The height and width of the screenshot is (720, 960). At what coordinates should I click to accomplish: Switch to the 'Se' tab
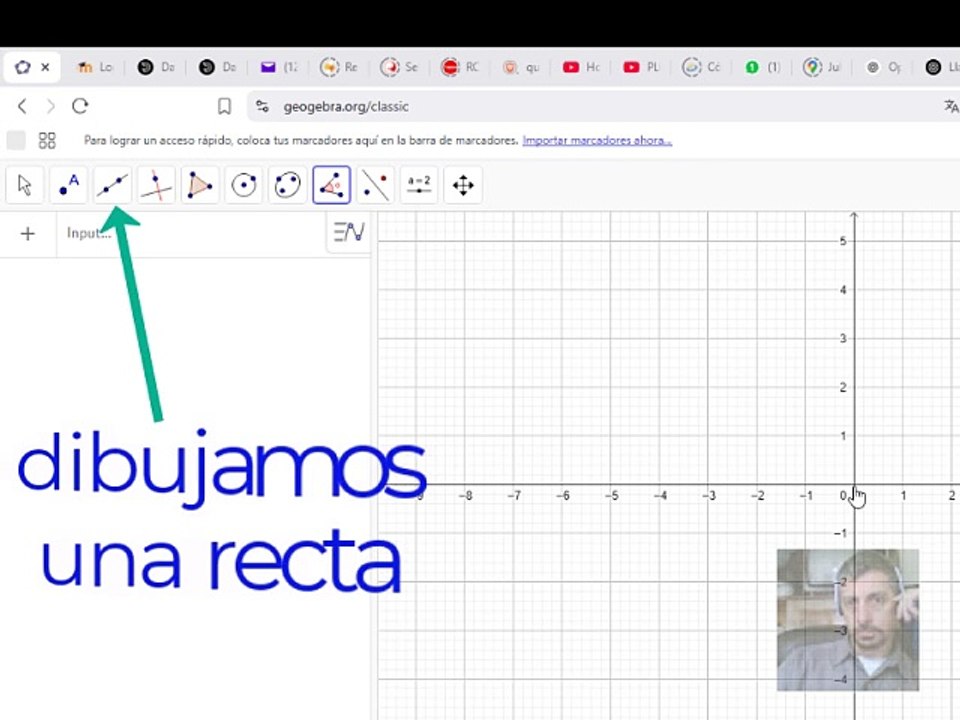(x=399, y=67)
